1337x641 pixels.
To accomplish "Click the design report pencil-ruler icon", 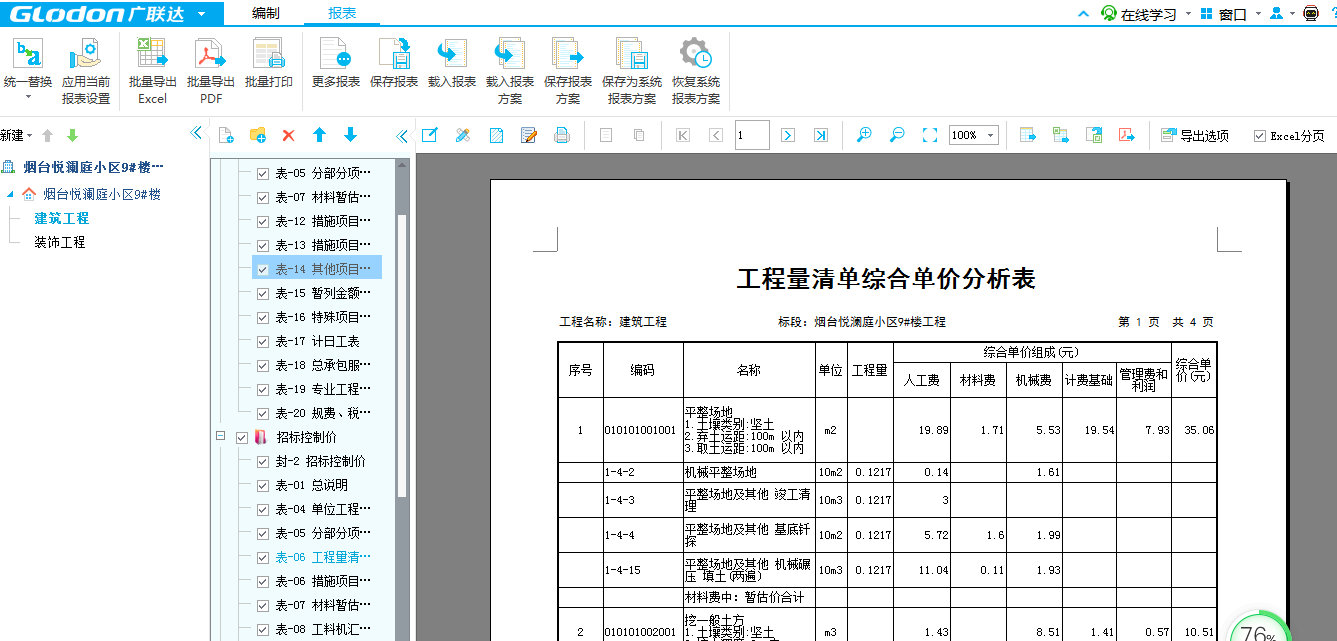I will (x=462, y=135).
